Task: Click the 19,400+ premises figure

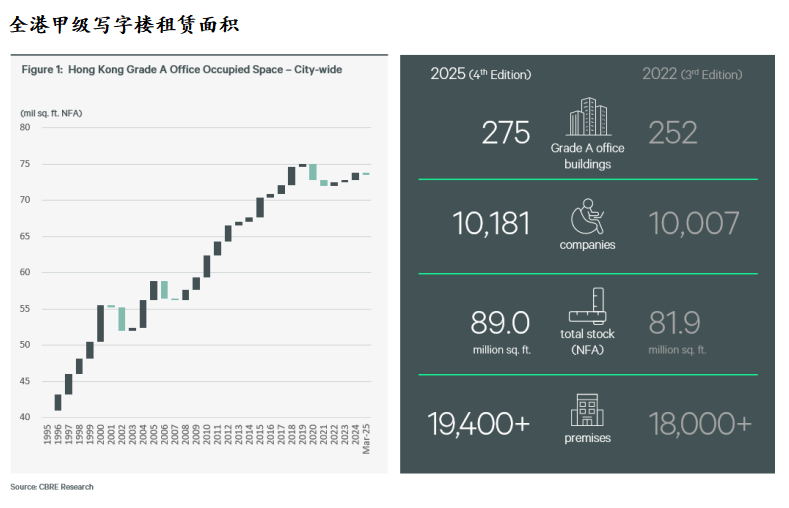Action: [479, 424]
